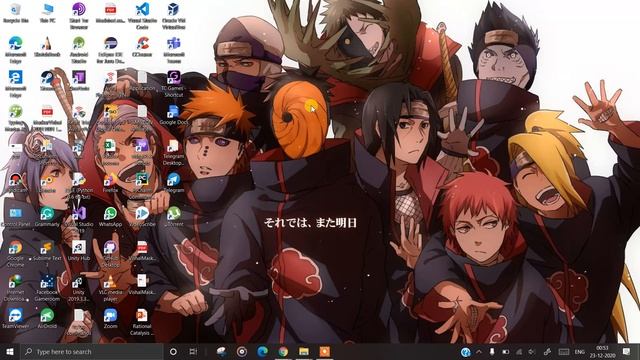Launch Microsoft Teams shortcut
The width and height of the screenshot is (640, 360).
tap(174, 50)
